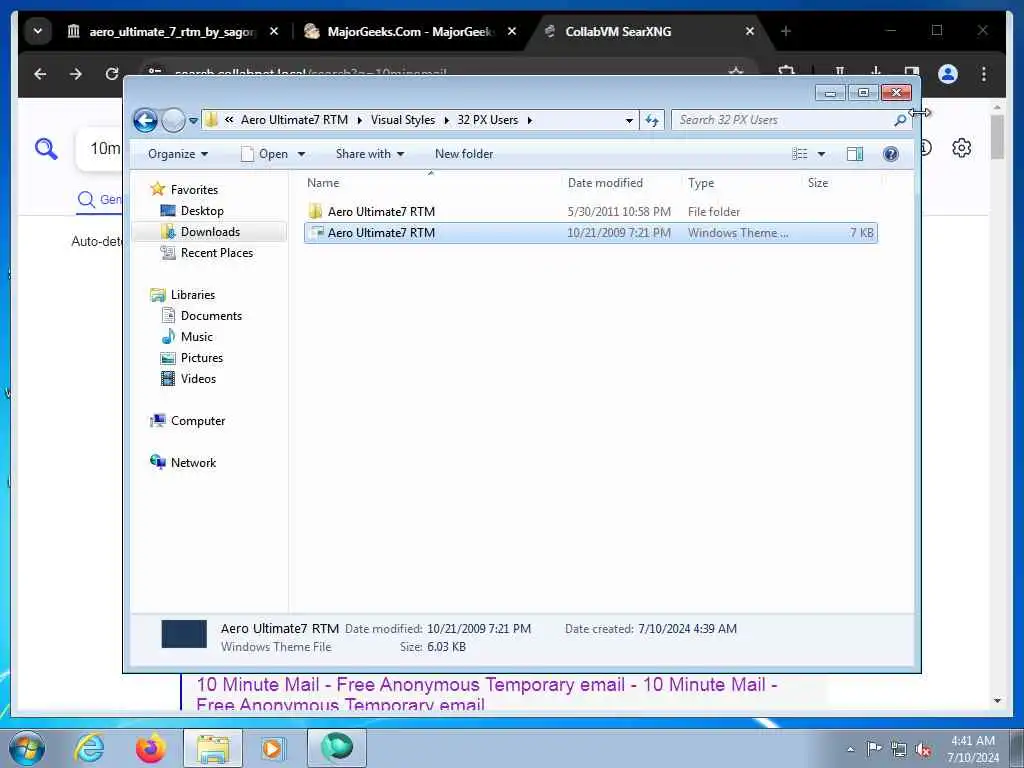The image size is (1024, 768).
Task: Change the view with the view icon
Action: coord(799,154)
